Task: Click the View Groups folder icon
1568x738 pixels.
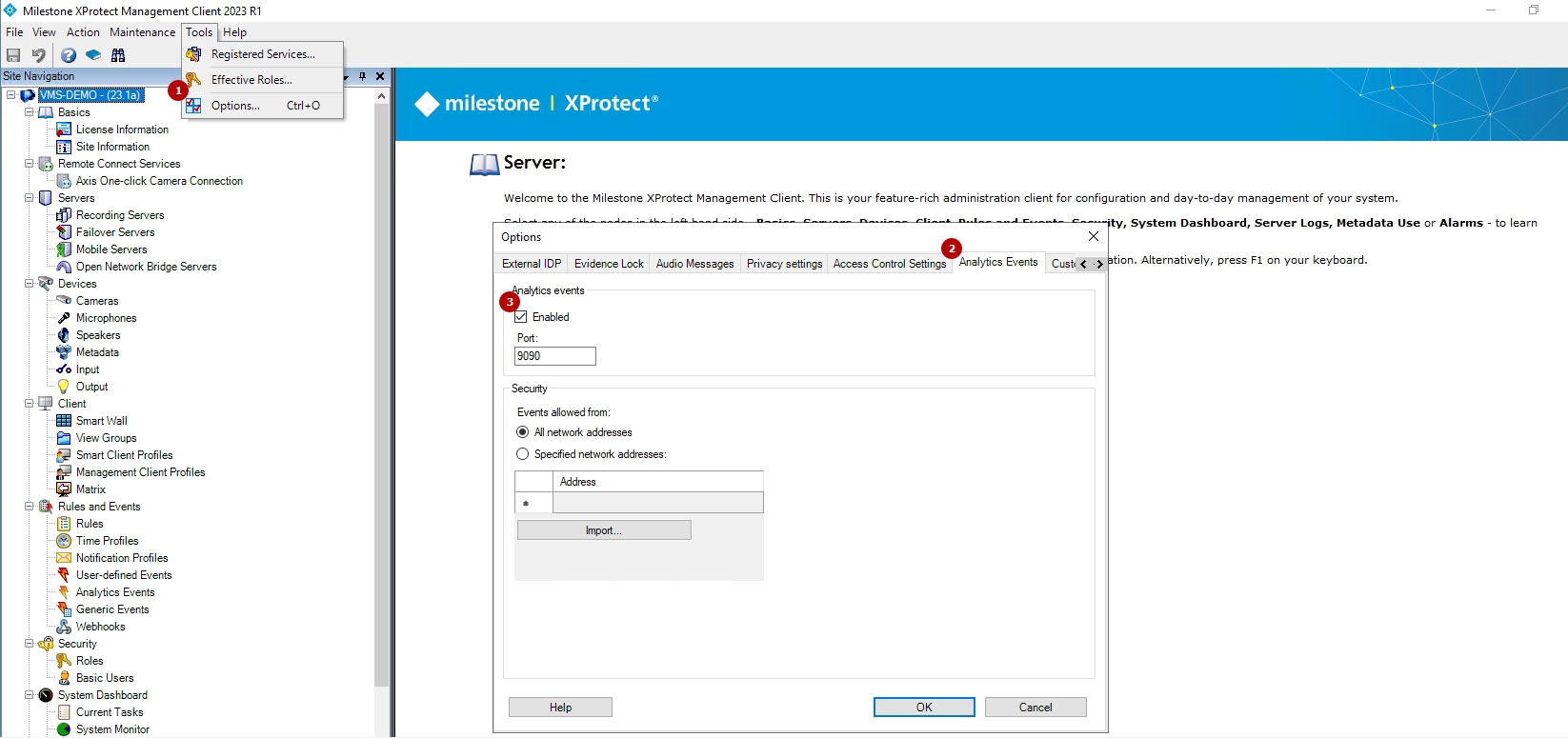Action: click(64, 438)
